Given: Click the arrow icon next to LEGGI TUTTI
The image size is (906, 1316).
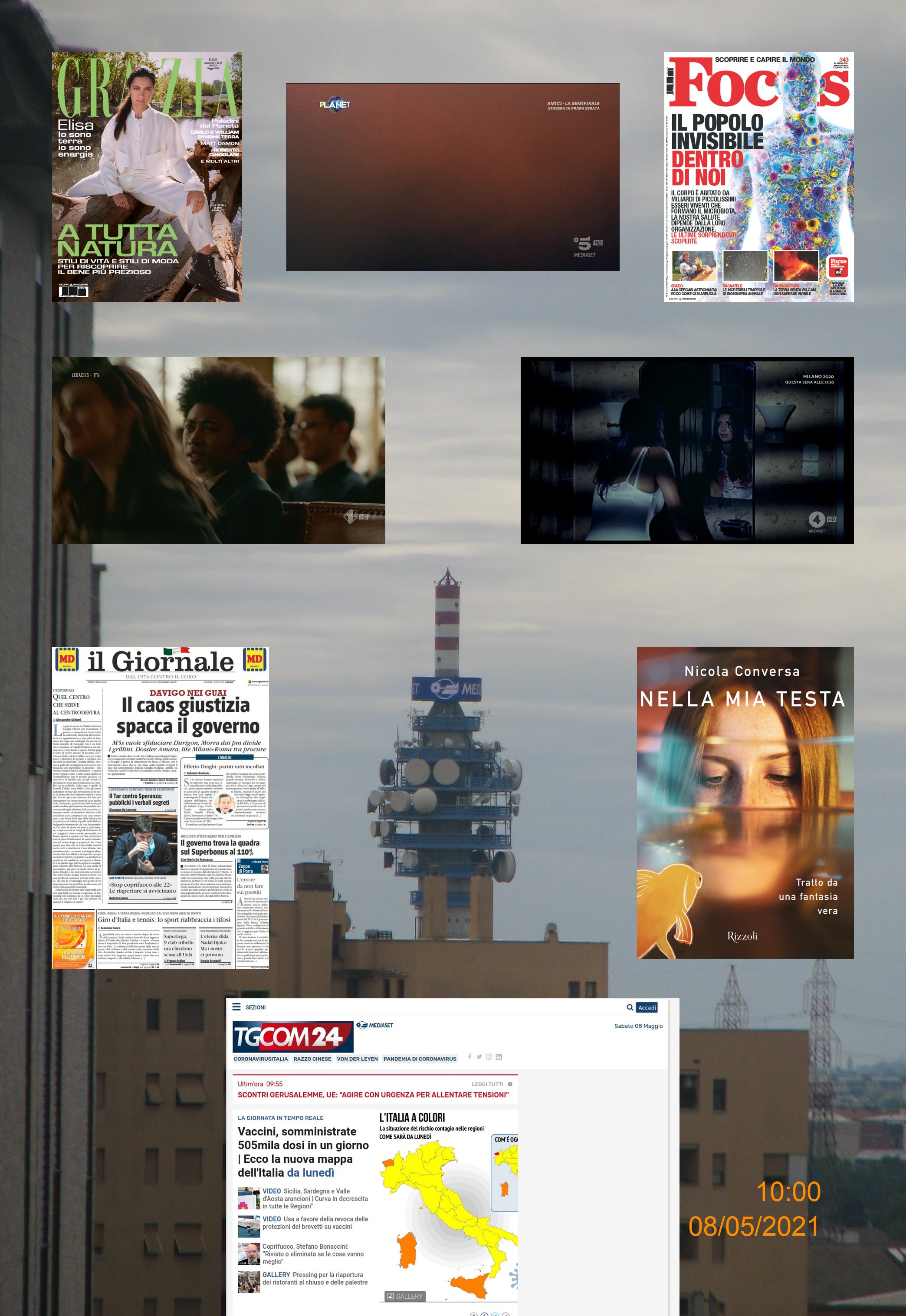Looking at the screenshot, I should point(510,1084).
